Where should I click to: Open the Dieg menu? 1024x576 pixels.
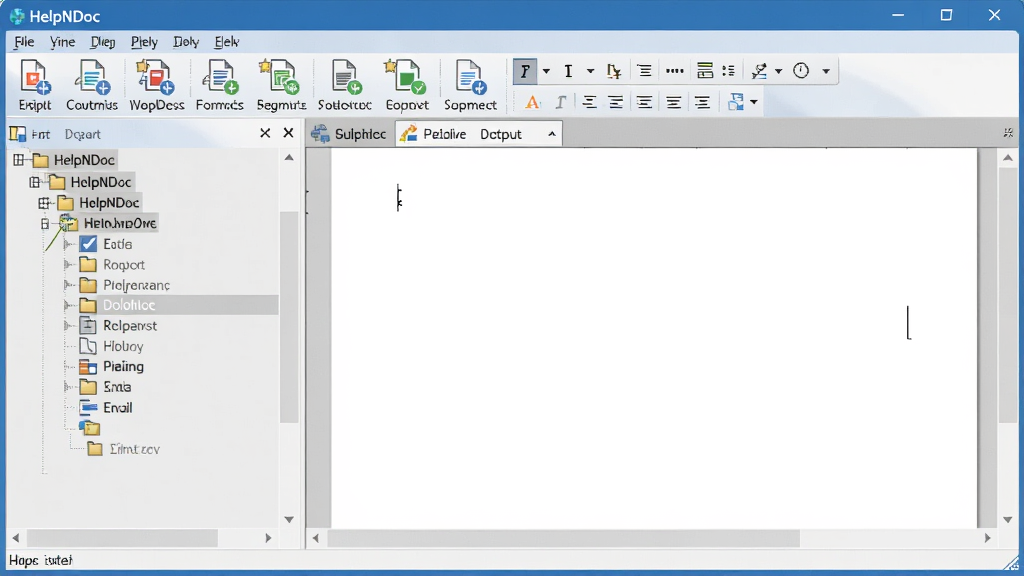point(103,42)
